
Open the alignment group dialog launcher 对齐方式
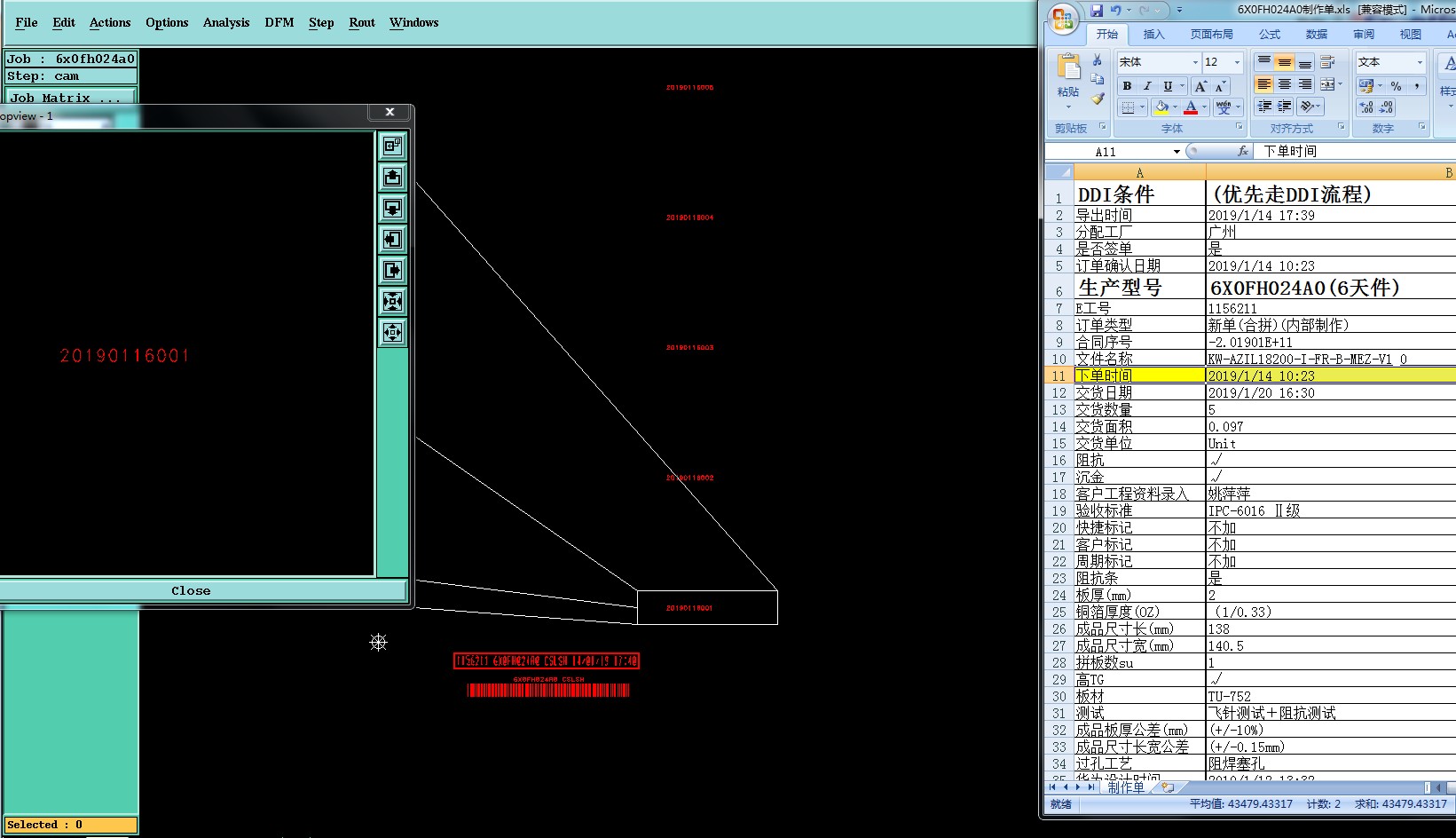click(x=1341, y=127)
